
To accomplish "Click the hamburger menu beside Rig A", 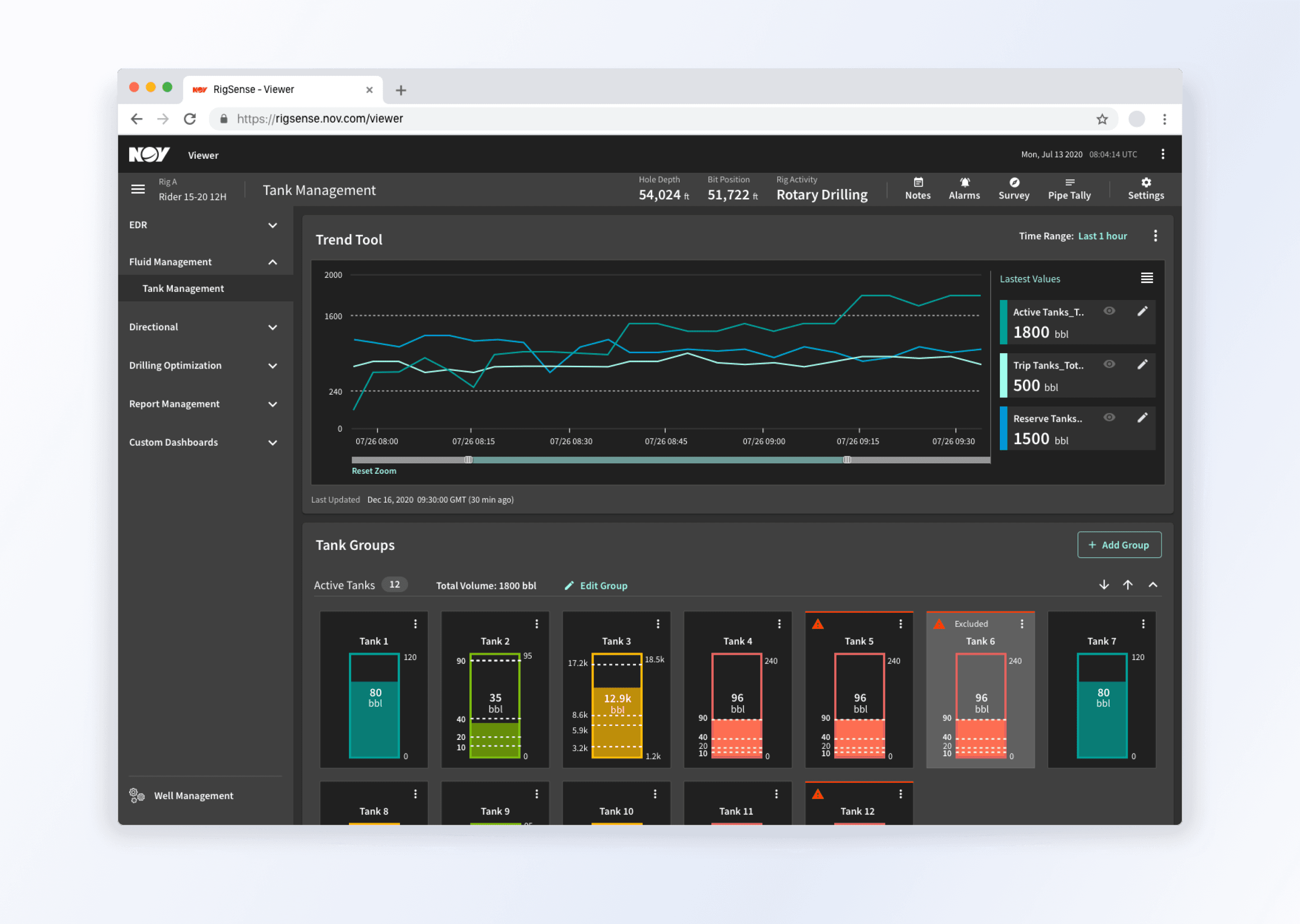I will click(138, 189).
